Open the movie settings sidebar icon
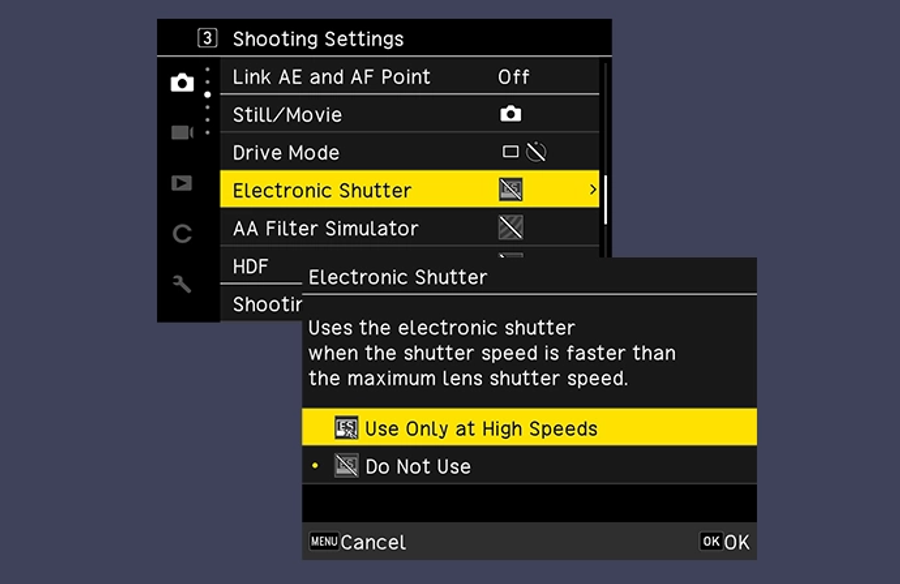 coord(182,133)
